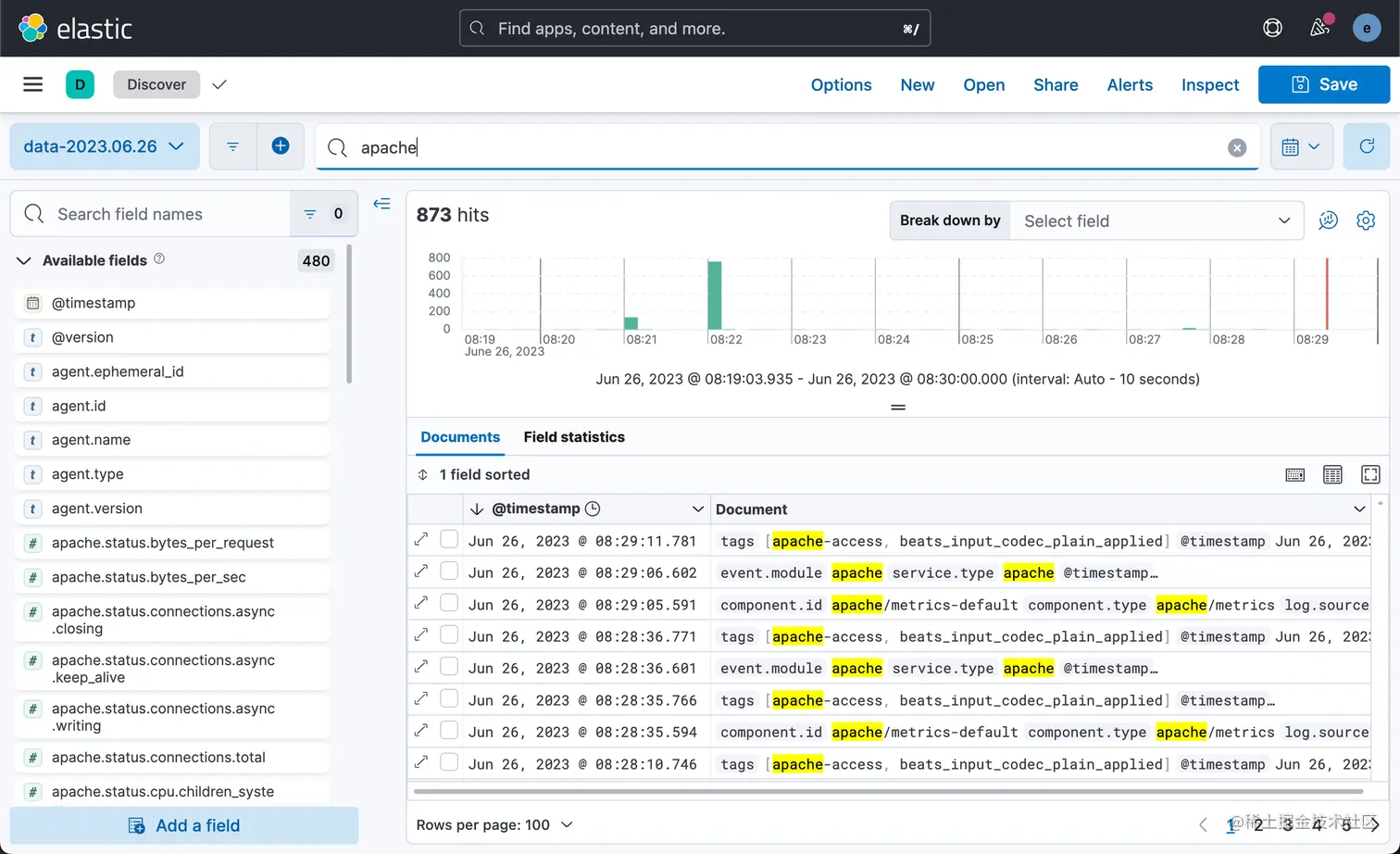Expand document at 08:29:05.591
This screenshot has height=854, width=1400.
click(x=421, y=603)
